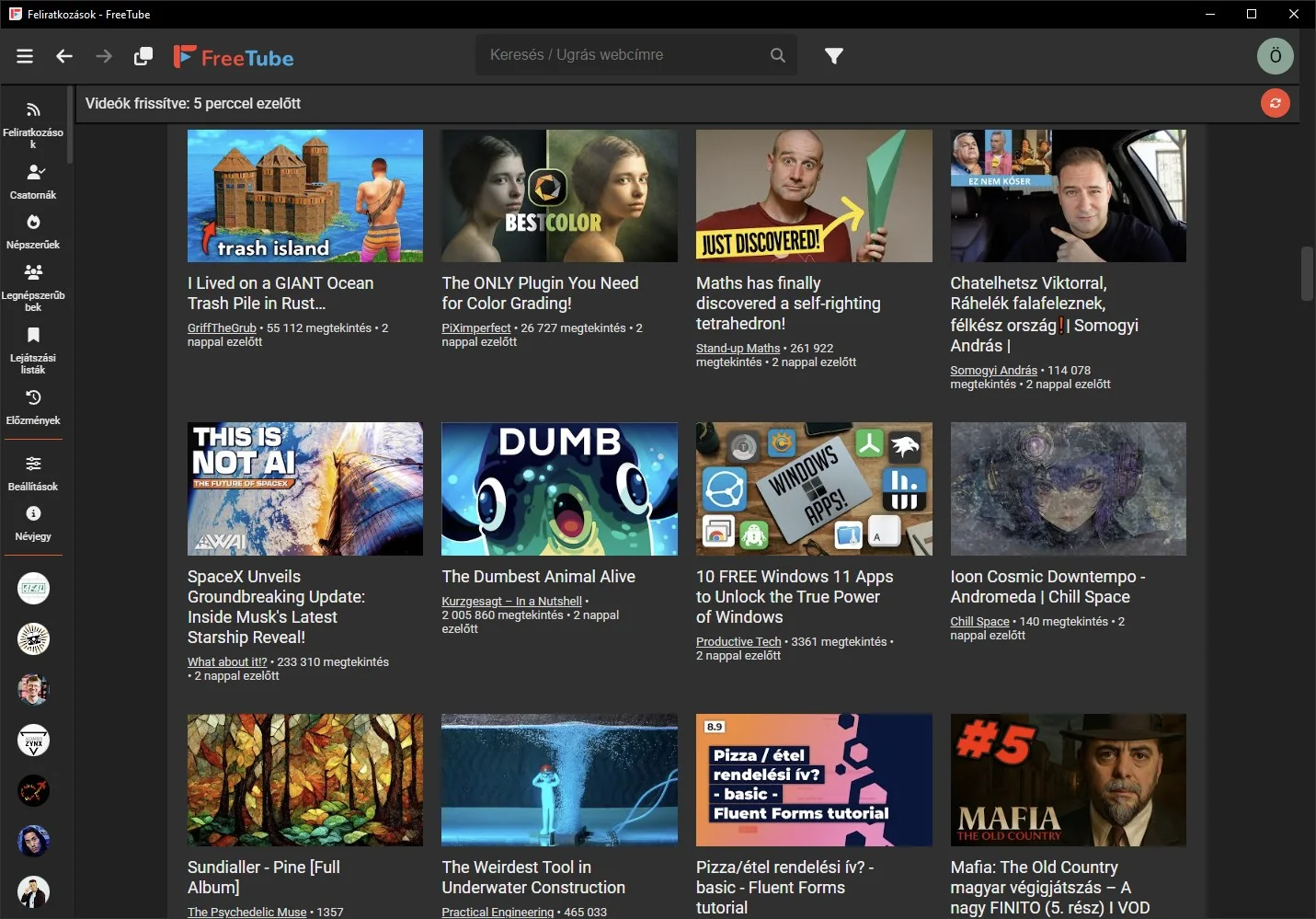Open the trash island Rust video thumbnail
Viewport: 1316px width, 919px height.
tap(305, 196)
